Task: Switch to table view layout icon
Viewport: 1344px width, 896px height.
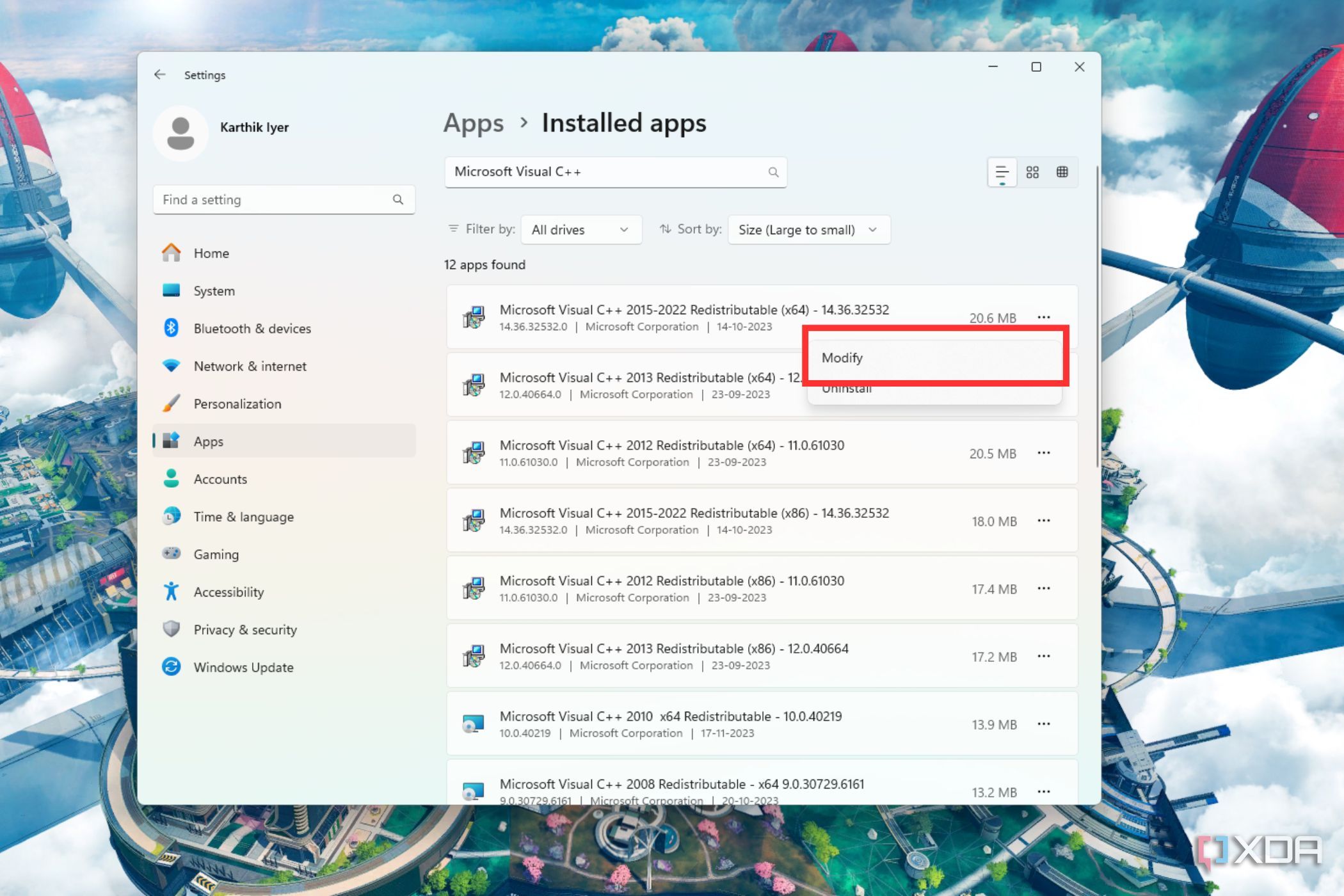Action: coord(1062,172)
